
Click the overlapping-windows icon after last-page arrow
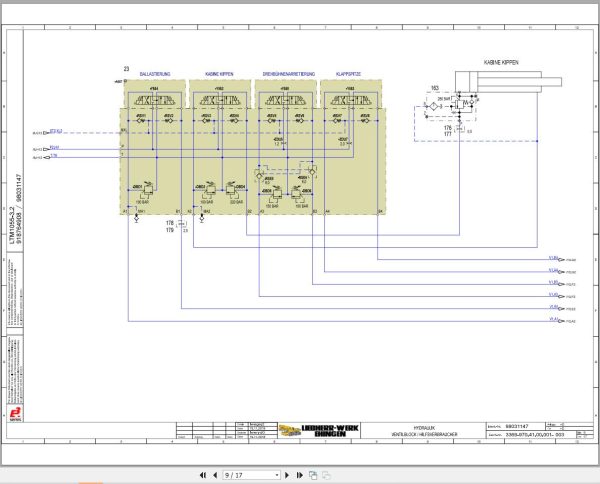(x=313, y=475)
